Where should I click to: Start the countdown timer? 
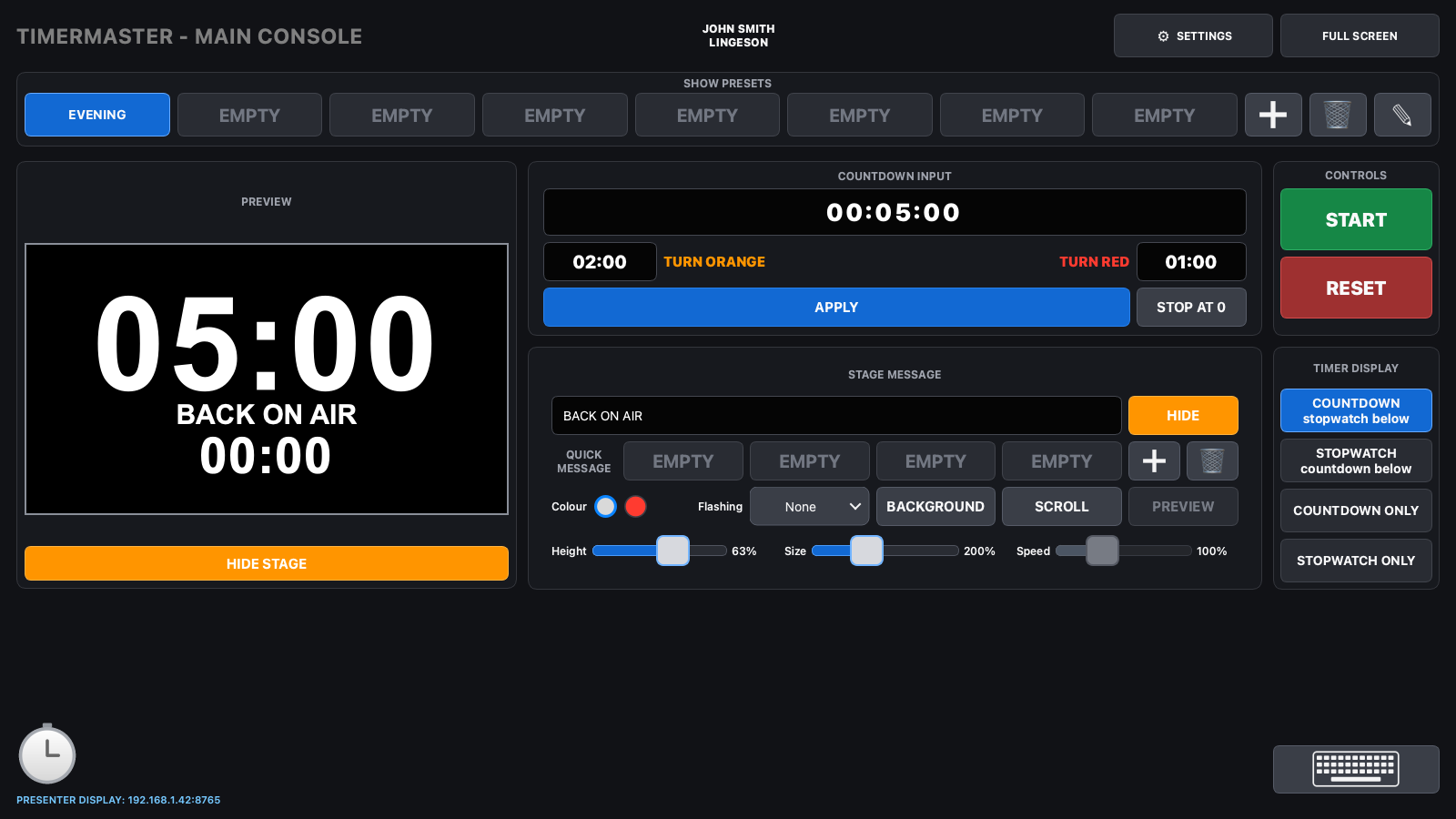tap(1356, 219)
